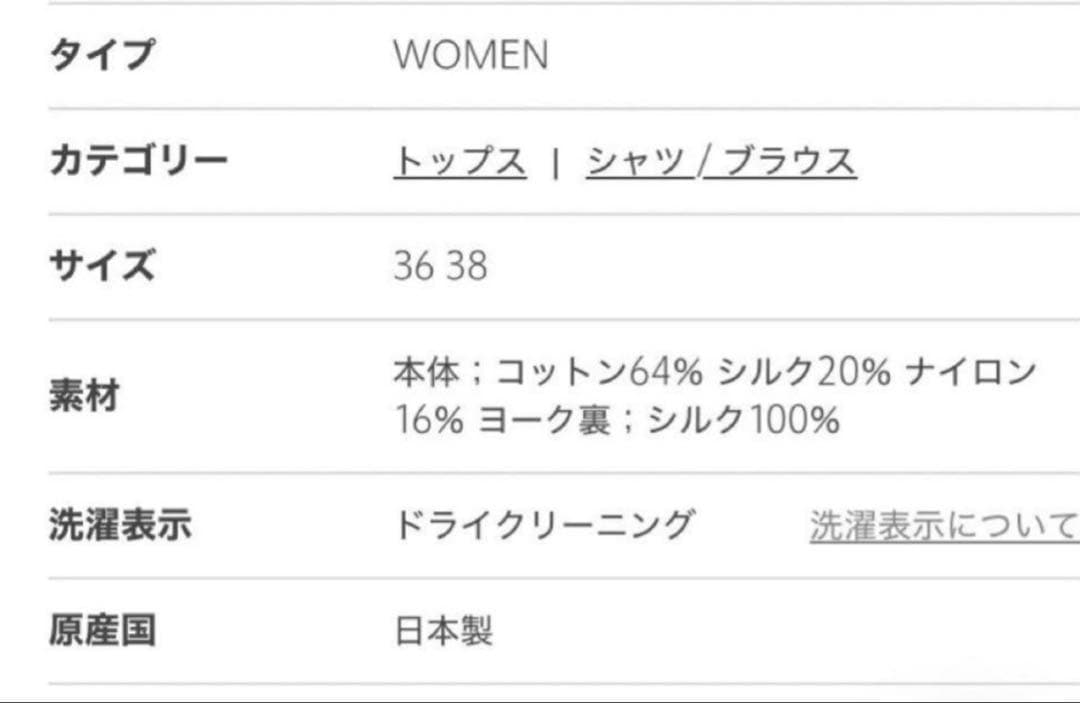Select the WOMEN type value
1080x703 pixels.
pyautogui.click(x=471, y=55)
